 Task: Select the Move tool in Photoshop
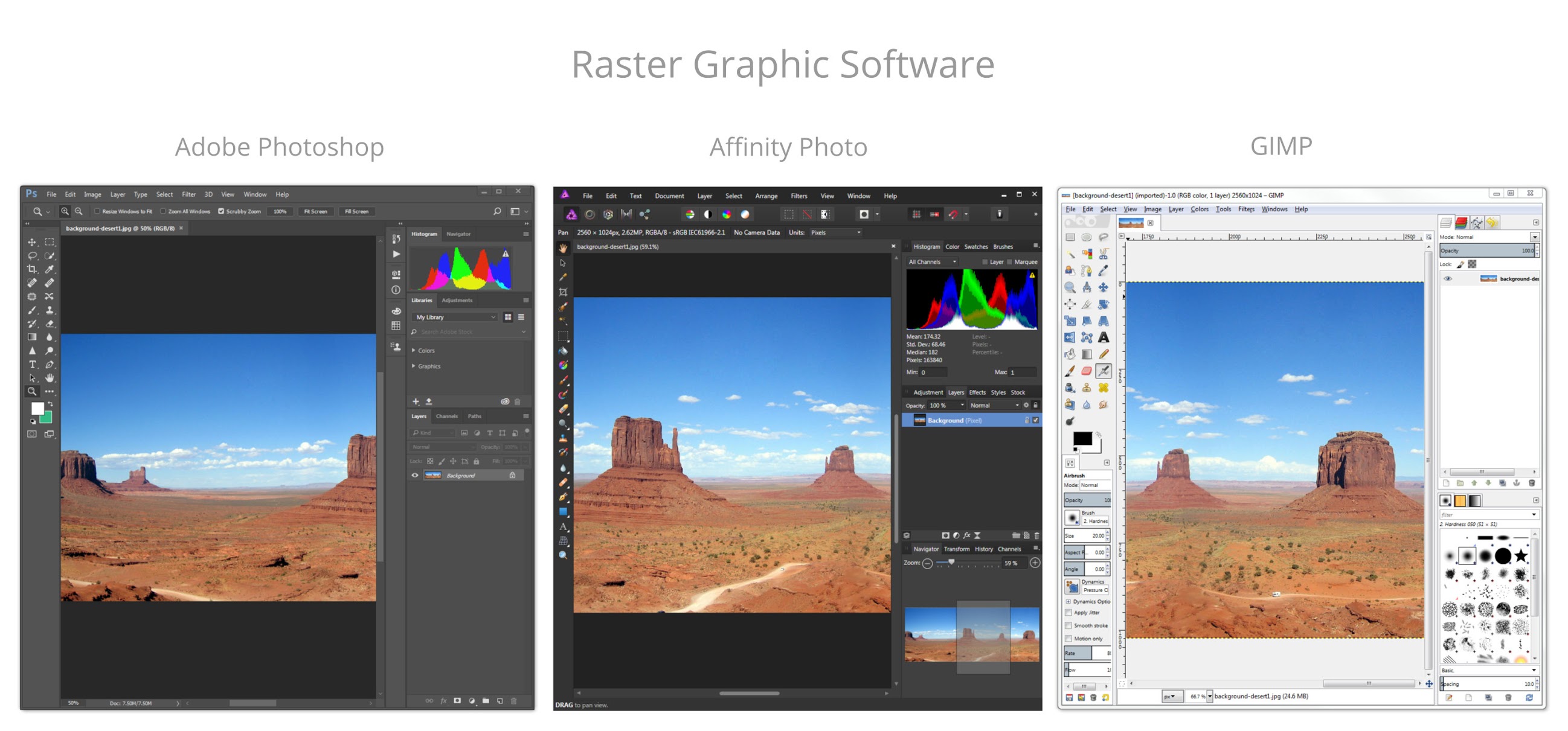tap(31, 242)
